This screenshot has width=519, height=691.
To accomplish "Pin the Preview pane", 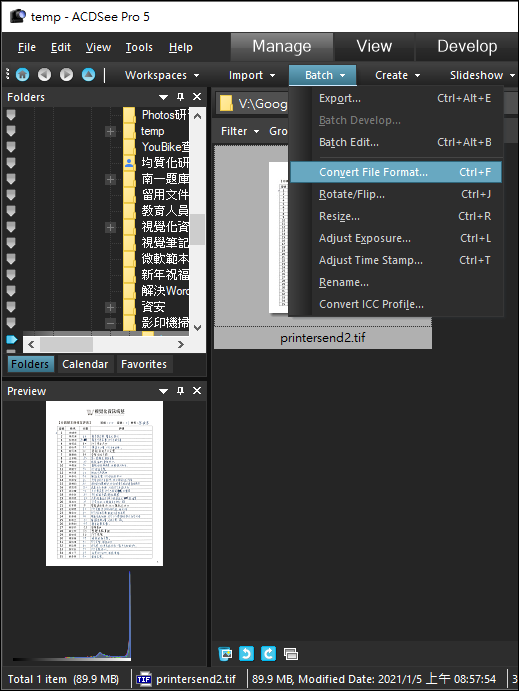I will tap(180, 390).
